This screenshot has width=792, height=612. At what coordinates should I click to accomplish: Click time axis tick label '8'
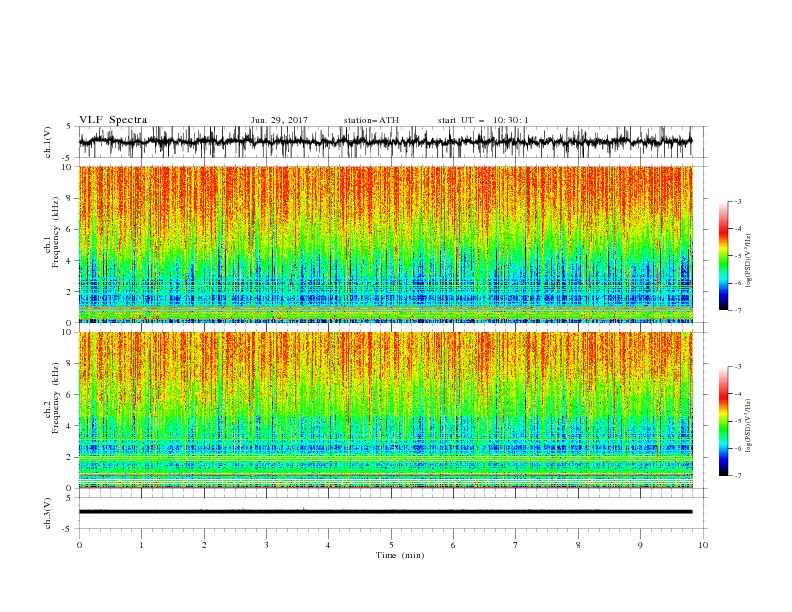(x=578, y=545)
